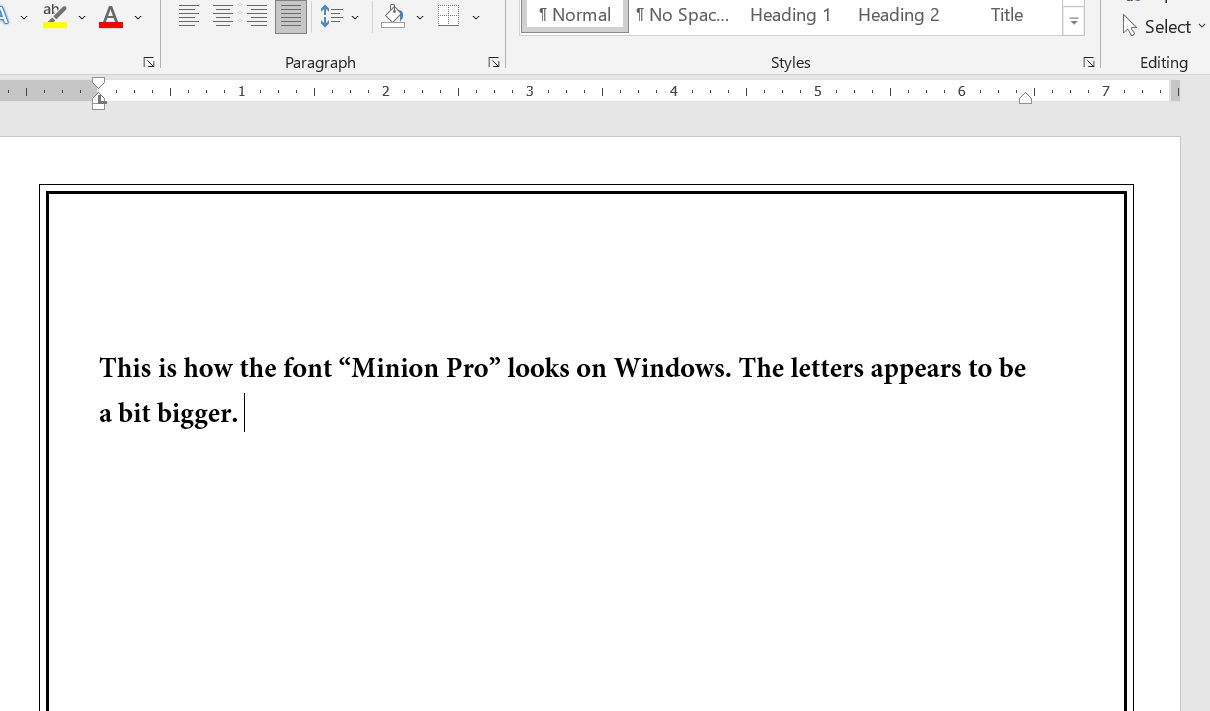Apply the Heading 2 style
Viewport: 1210px width, 711px height.
(x=898, y=15)
